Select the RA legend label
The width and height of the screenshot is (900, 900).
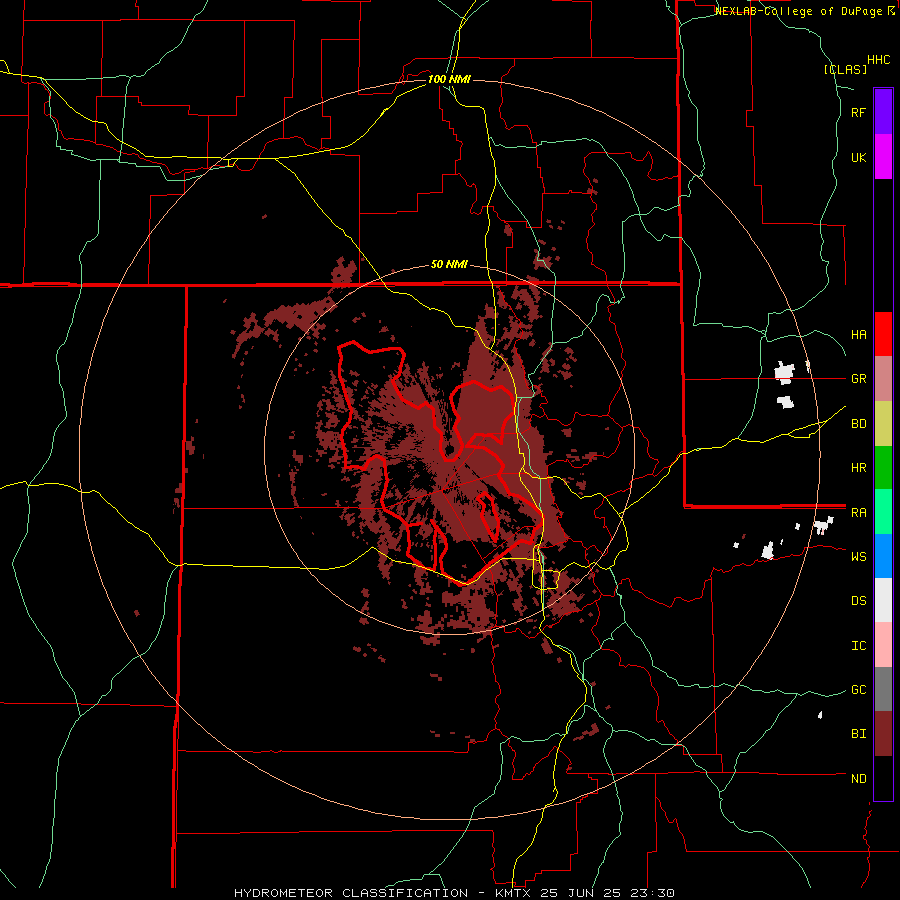pos(859,513)
